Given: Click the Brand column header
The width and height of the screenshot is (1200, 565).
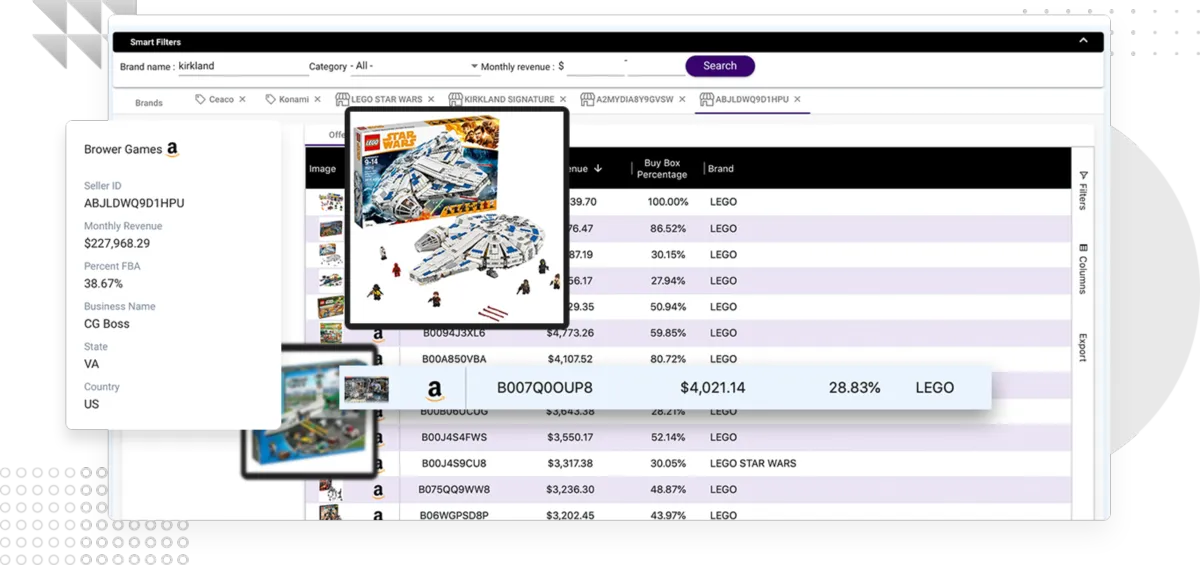Looking at the screenshot, I should tap(721, 168).
